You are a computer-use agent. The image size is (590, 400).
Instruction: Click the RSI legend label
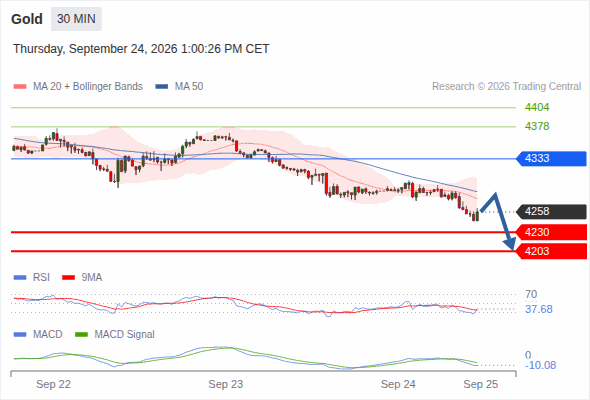[41, 278]
